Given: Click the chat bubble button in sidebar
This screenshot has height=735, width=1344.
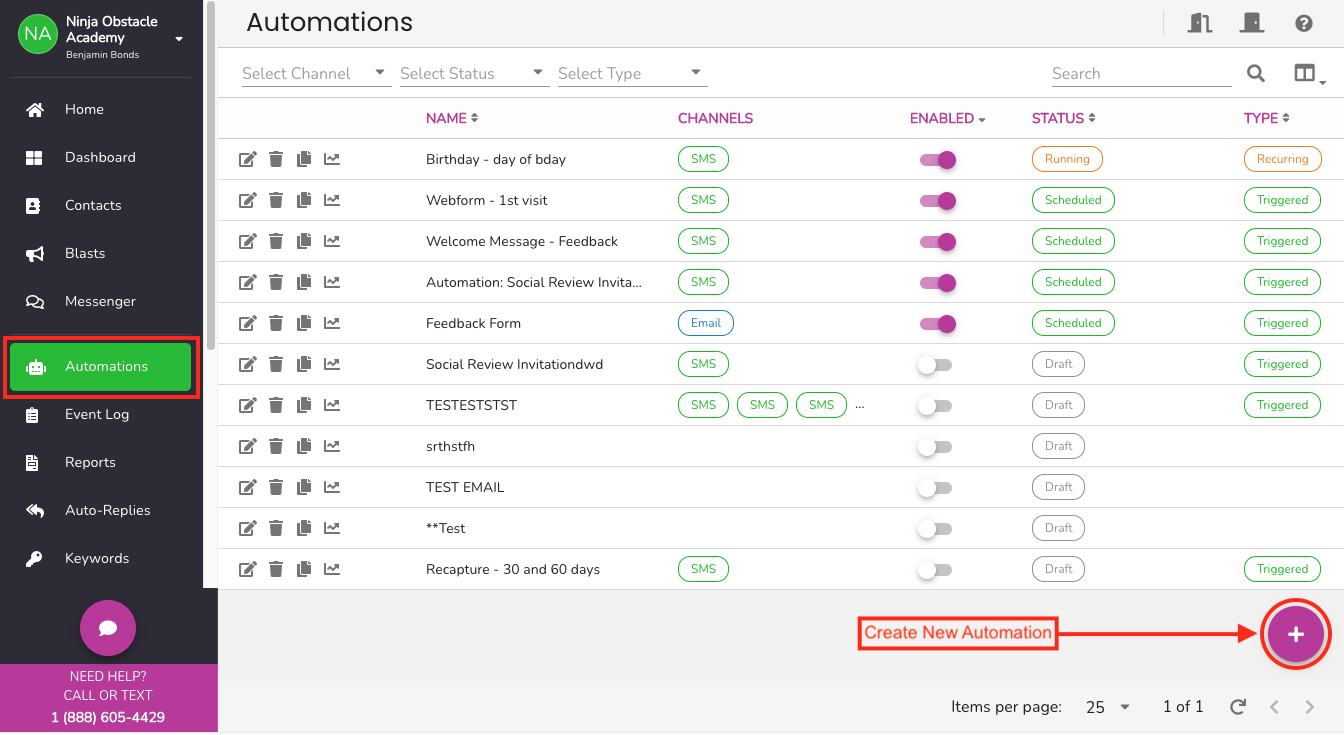Looking at the screenshot, I should coord(108,628).
